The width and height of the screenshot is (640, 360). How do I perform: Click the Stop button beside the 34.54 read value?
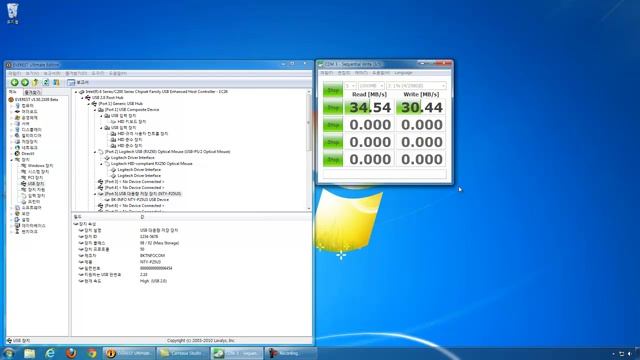[333, 107]
